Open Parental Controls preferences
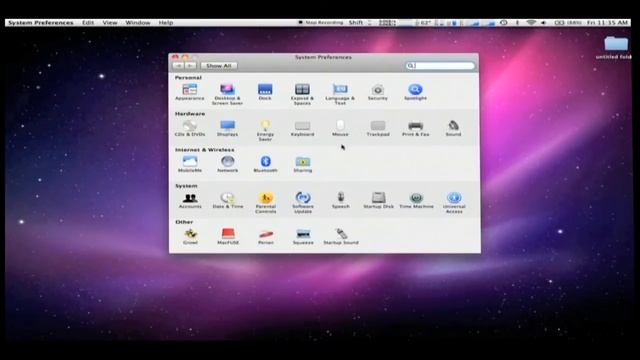The width and height of the screenshot is (640, 360). pos(266,203)
